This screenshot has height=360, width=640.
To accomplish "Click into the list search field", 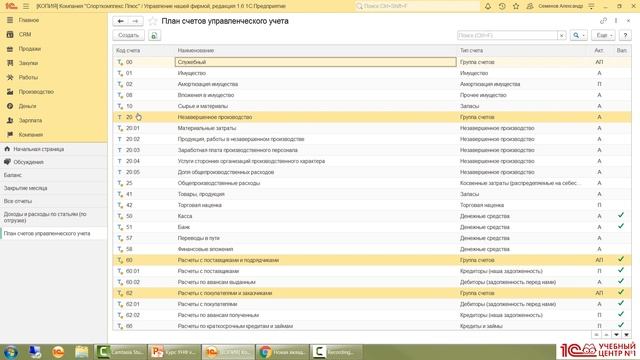I will point(507,36).
